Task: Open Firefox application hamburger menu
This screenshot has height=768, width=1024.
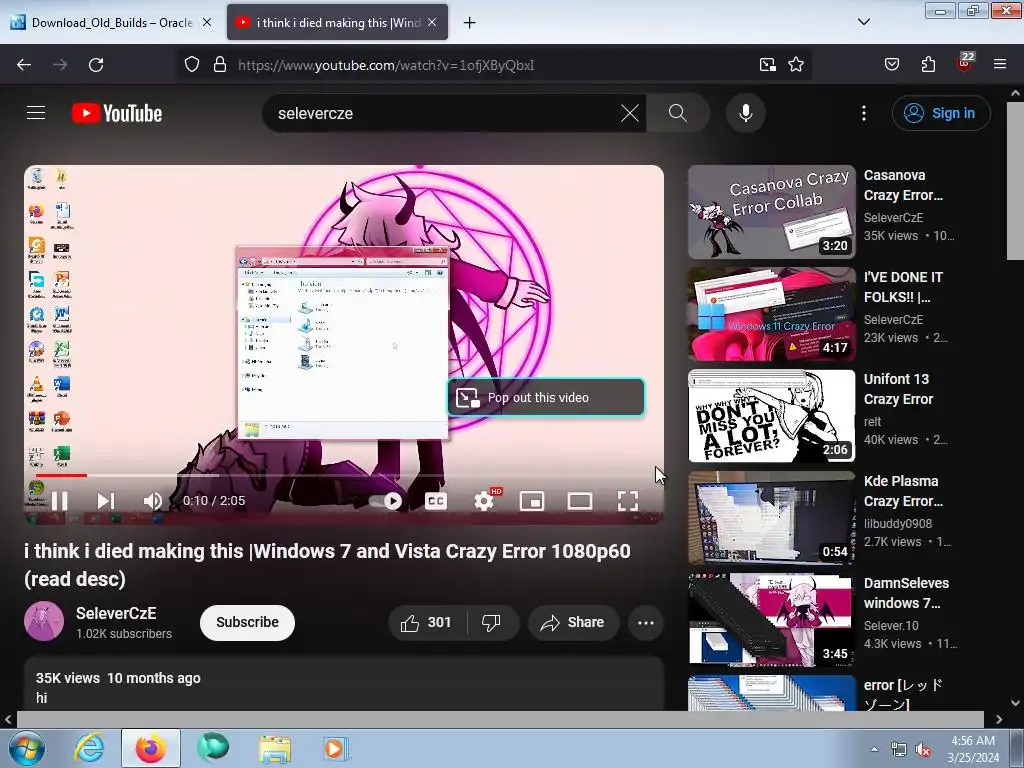Action: click(x=1000, y=65)
